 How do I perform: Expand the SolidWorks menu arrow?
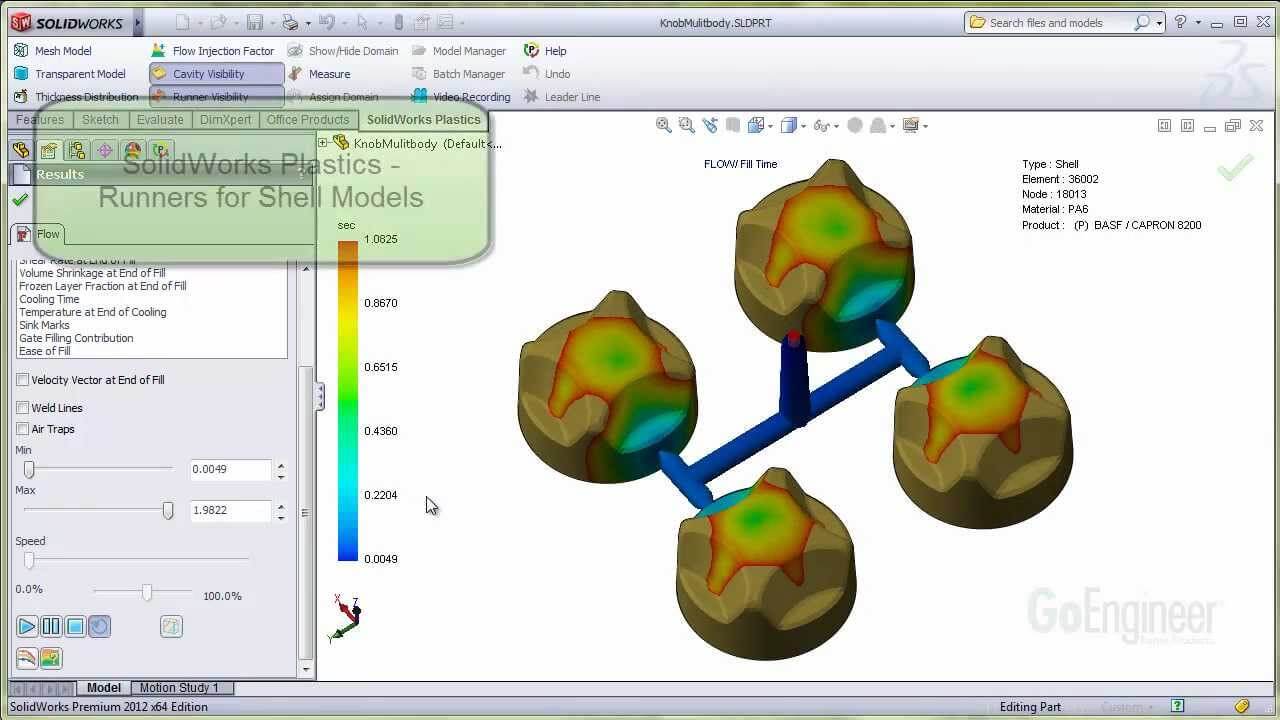[x=138, y=22]
